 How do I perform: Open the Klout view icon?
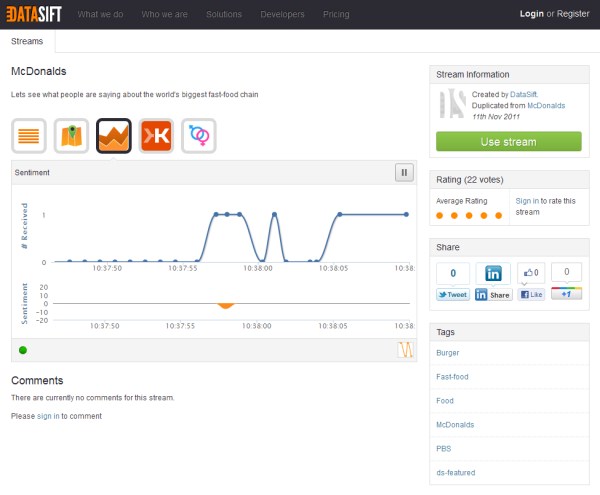156,136
